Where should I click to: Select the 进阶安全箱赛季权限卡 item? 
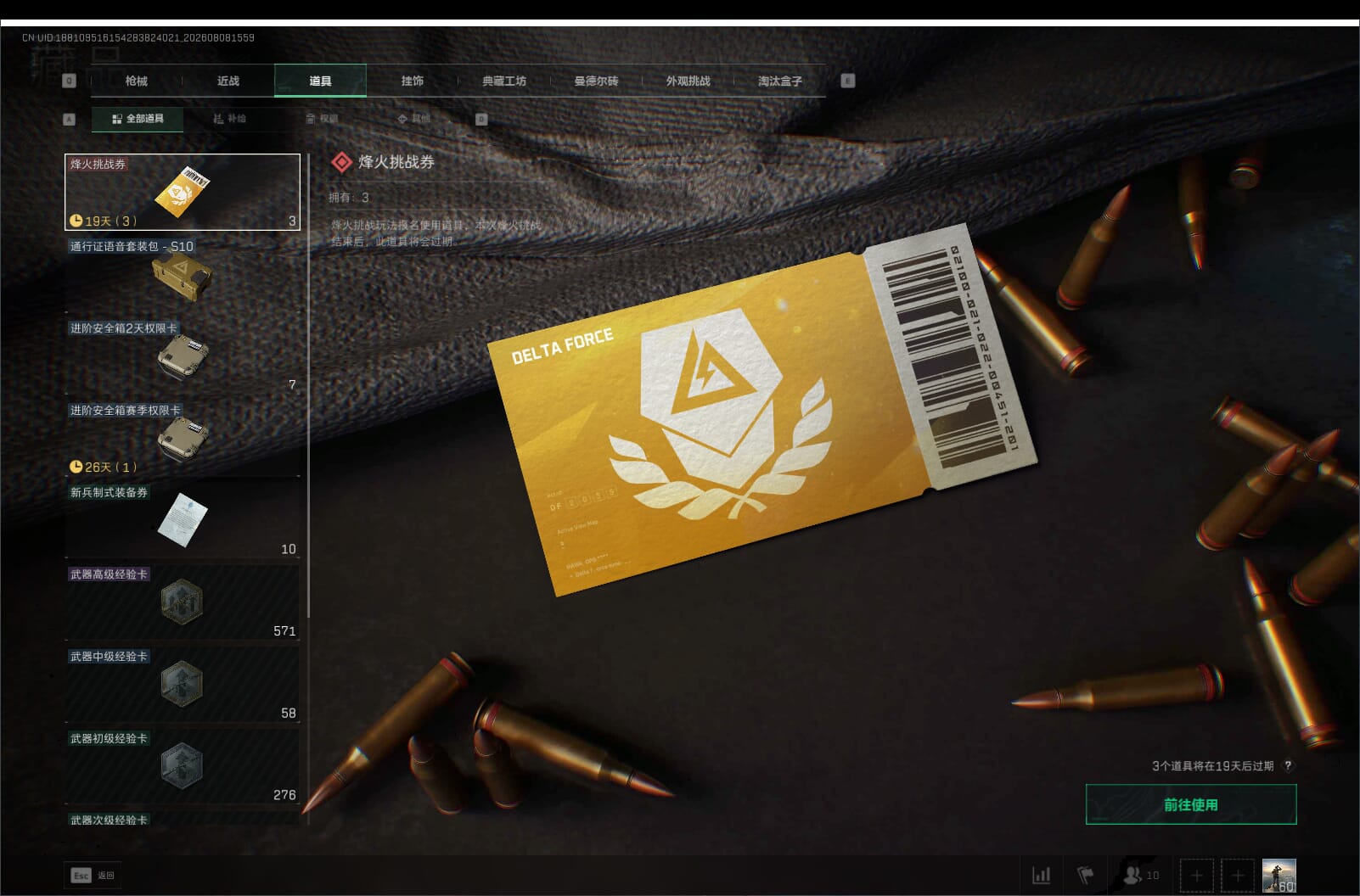(x=183, y=438)
